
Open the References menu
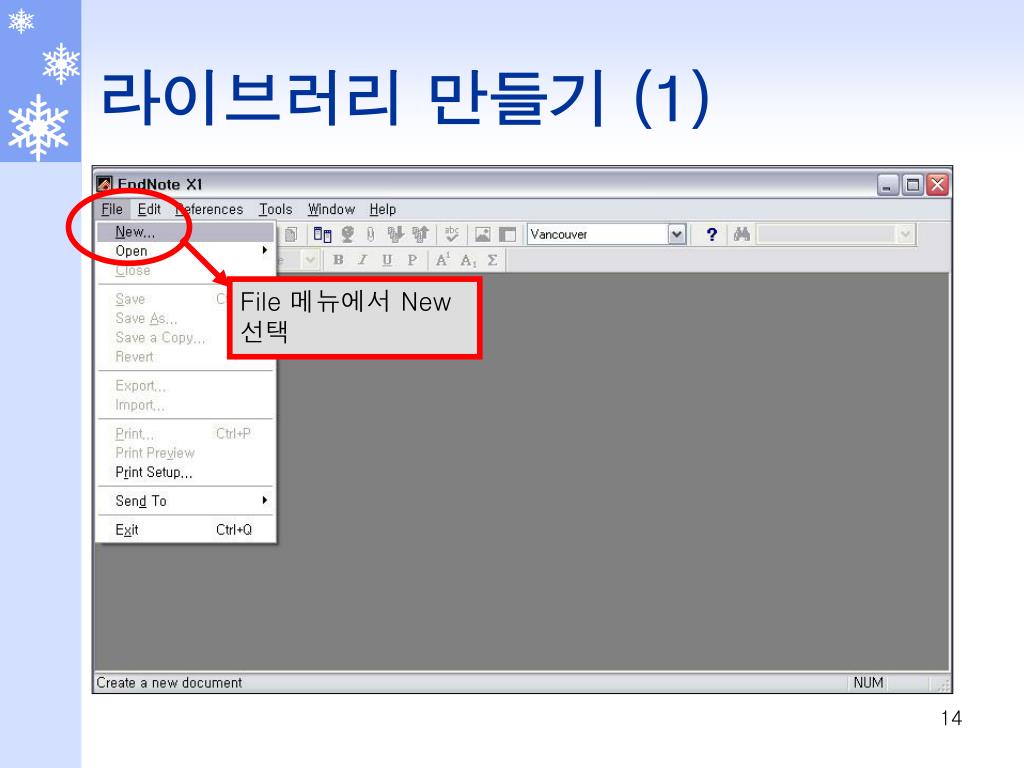pyautogui.click(x=209, y=209)
